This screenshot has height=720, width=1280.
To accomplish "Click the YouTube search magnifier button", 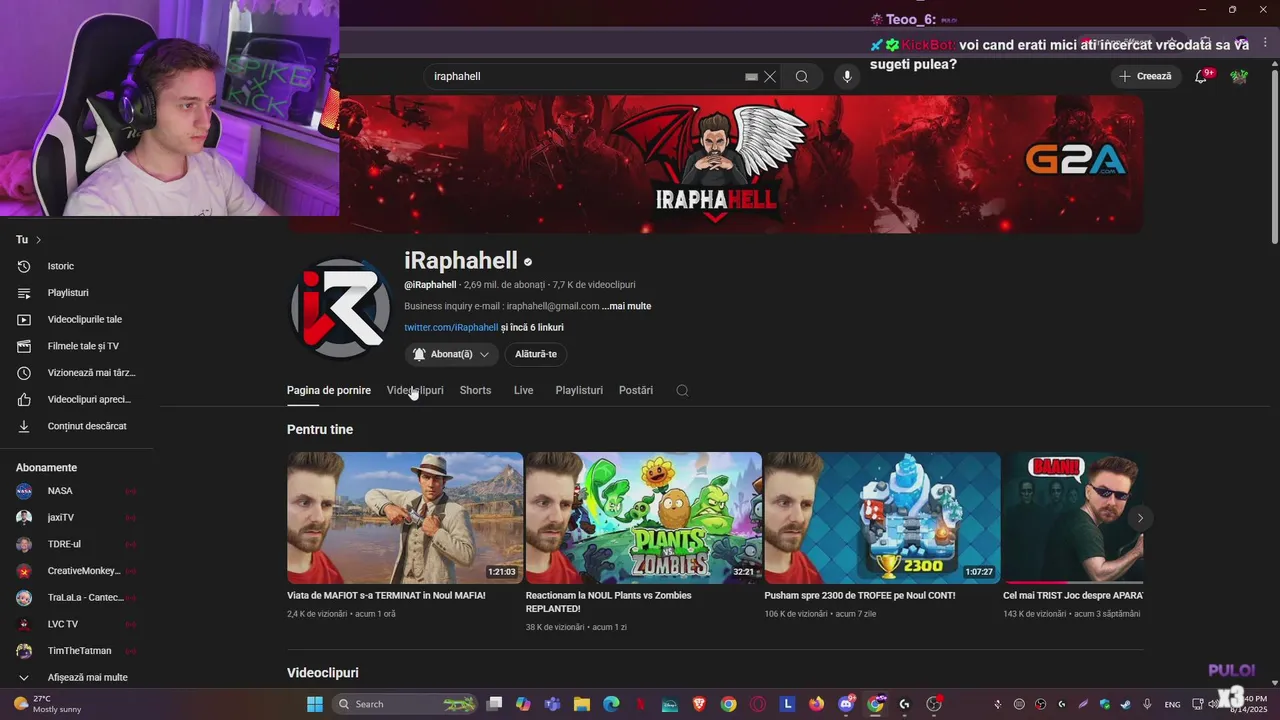I will point(802,76).
